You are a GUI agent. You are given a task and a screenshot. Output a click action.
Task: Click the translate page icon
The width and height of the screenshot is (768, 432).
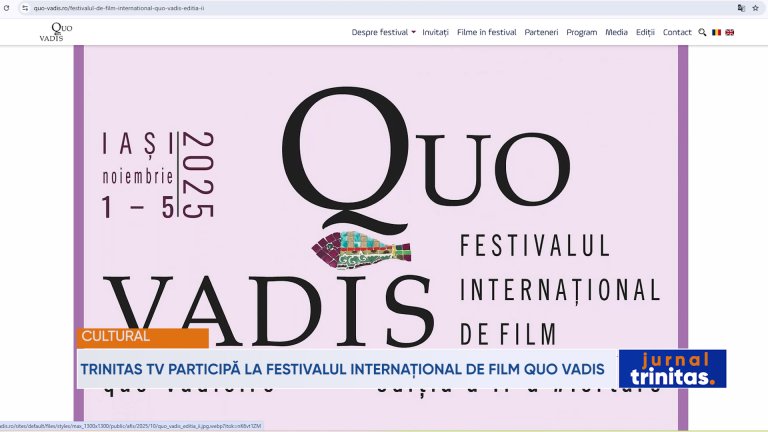741,7
